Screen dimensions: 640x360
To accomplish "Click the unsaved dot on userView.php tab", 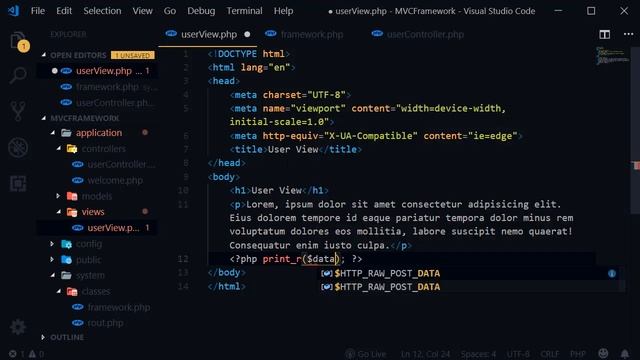I will (x=247, y=35).
